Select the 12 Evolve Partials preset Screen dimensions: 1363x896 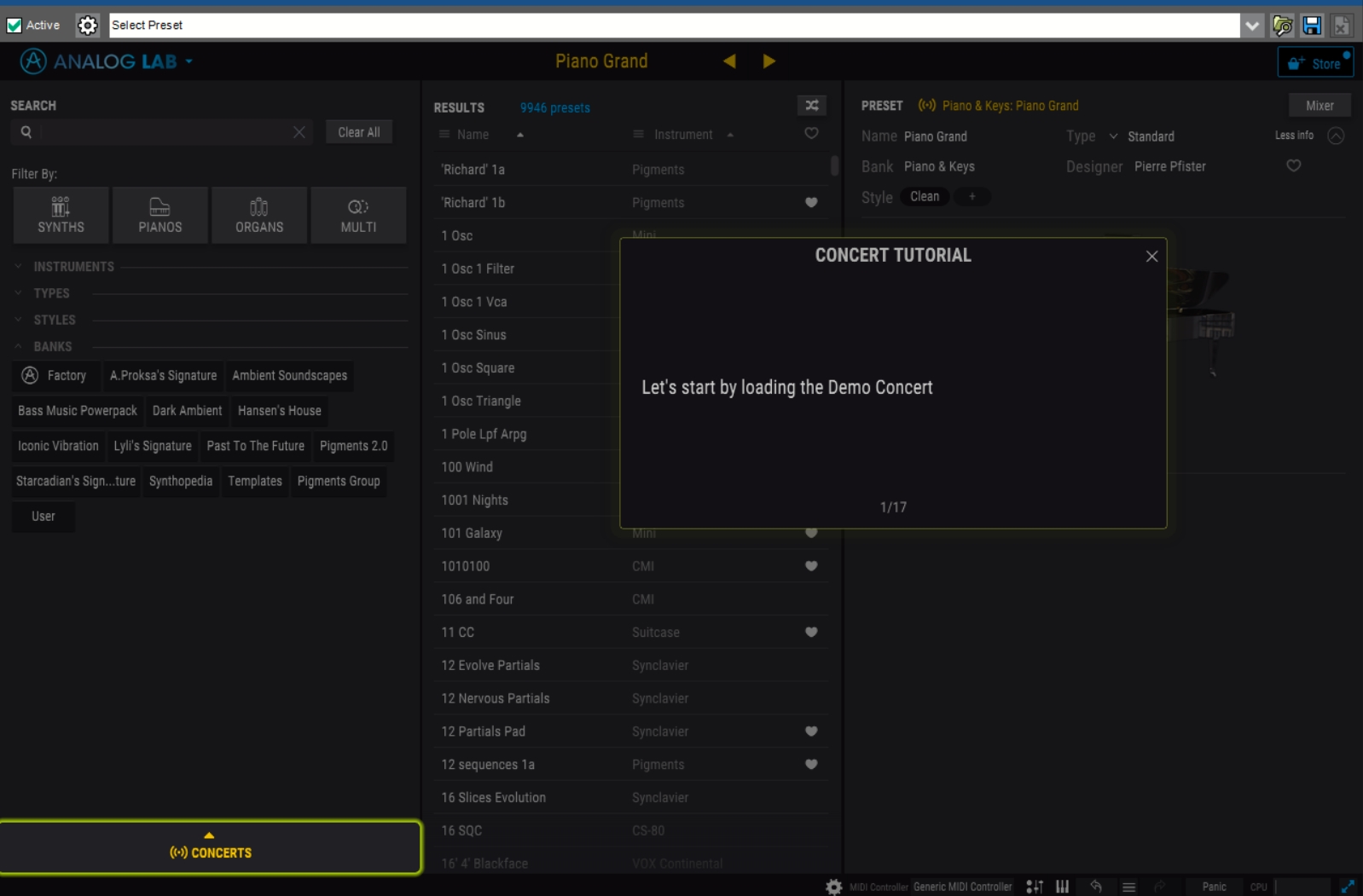coord(631,666)
